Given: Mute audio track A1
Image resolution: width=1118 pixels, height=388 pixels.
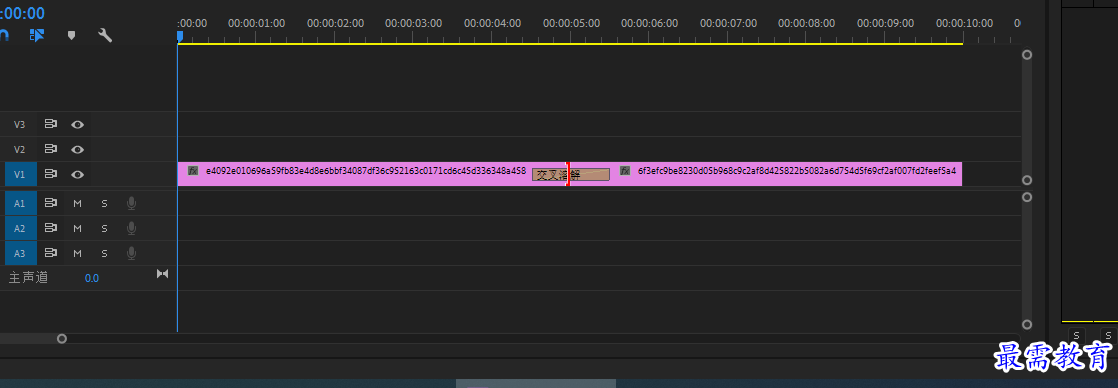Looking at the screenshot, I should click(78, 204).
